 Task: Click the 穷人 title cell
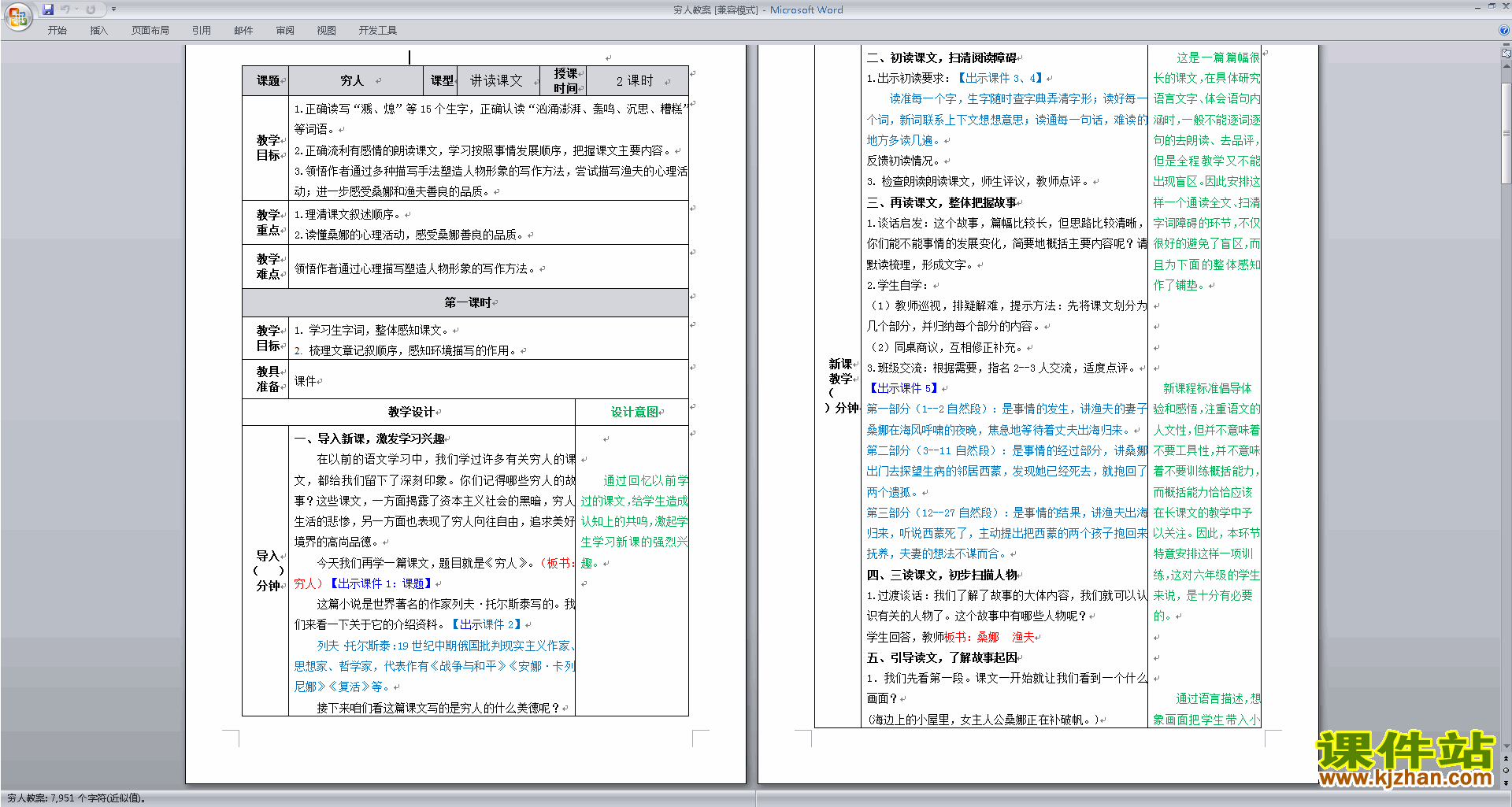(x=356, y=80)
